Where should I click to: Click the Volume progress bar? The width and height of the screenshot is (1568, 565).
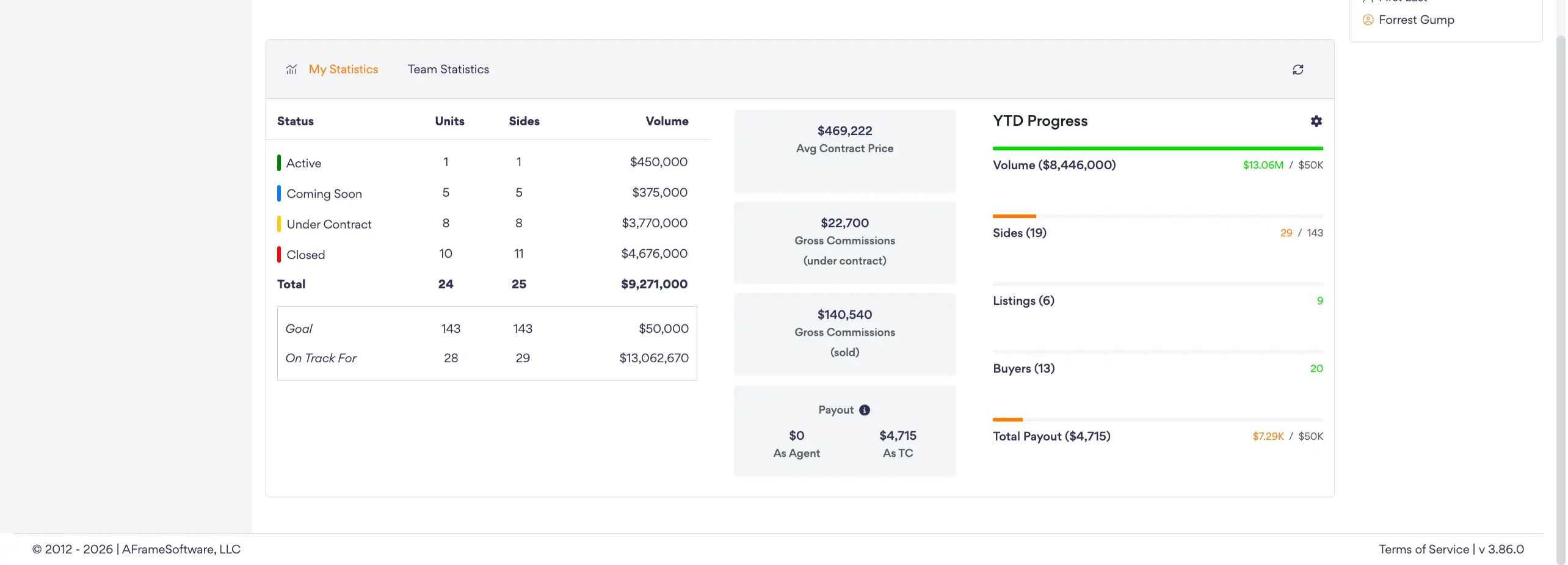pos(1158,148)
